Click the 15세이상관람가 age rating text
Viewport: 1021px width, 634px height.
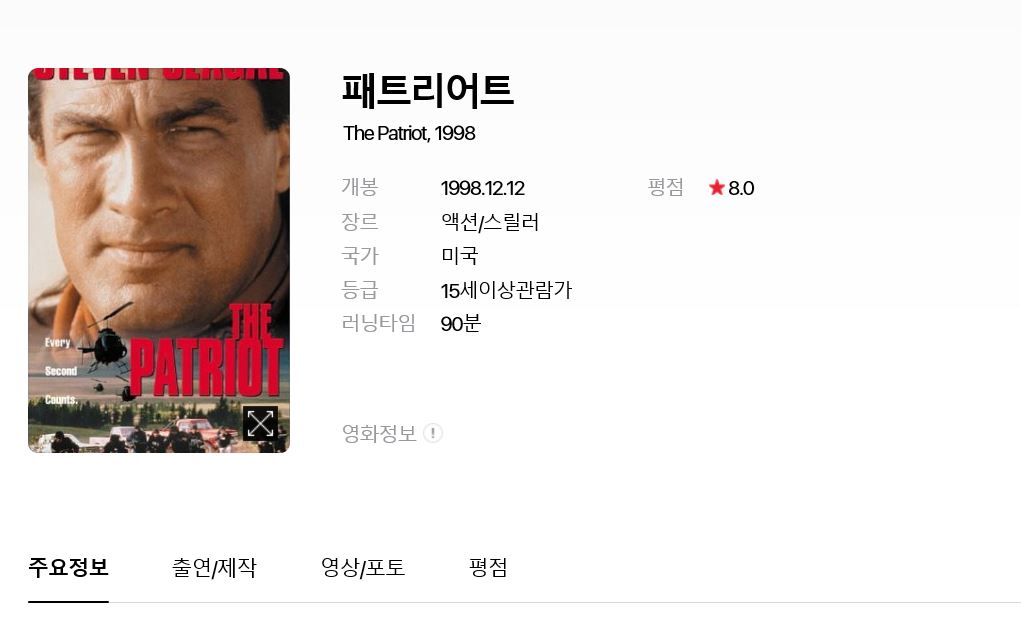coord(506,290)
